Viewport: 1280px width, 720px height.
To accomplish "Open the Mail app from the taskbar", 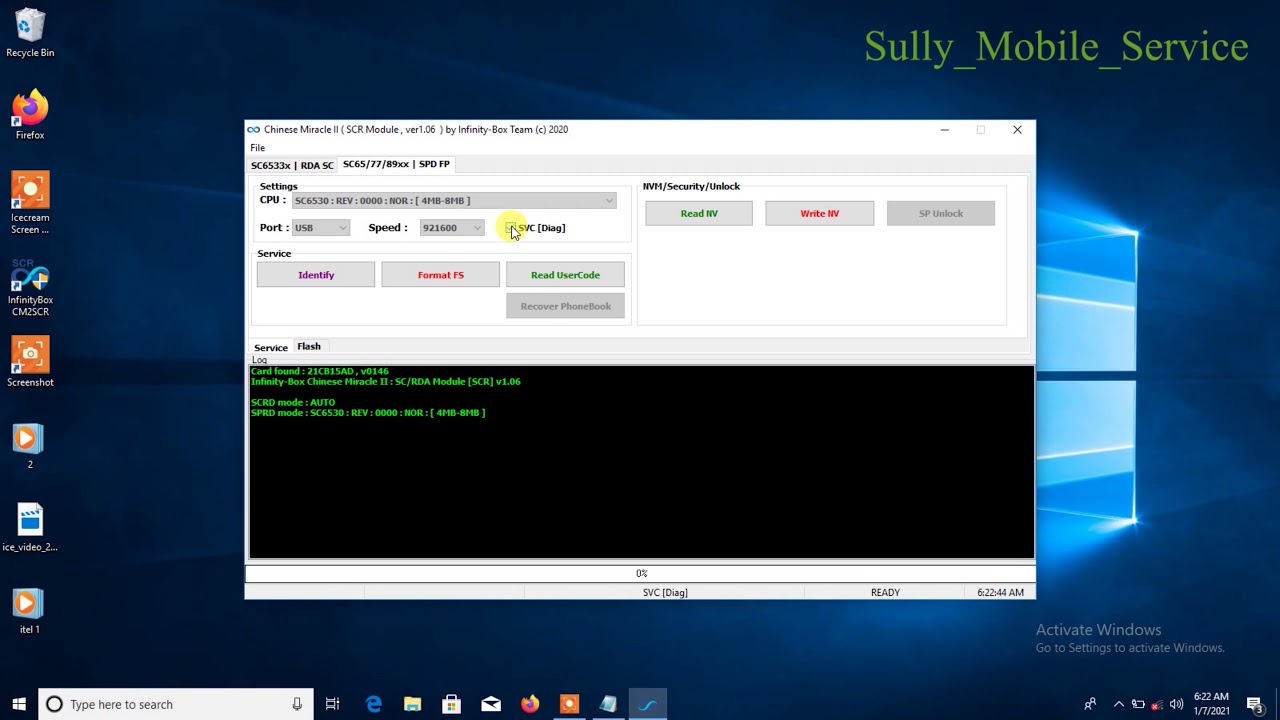I will 490,704.
